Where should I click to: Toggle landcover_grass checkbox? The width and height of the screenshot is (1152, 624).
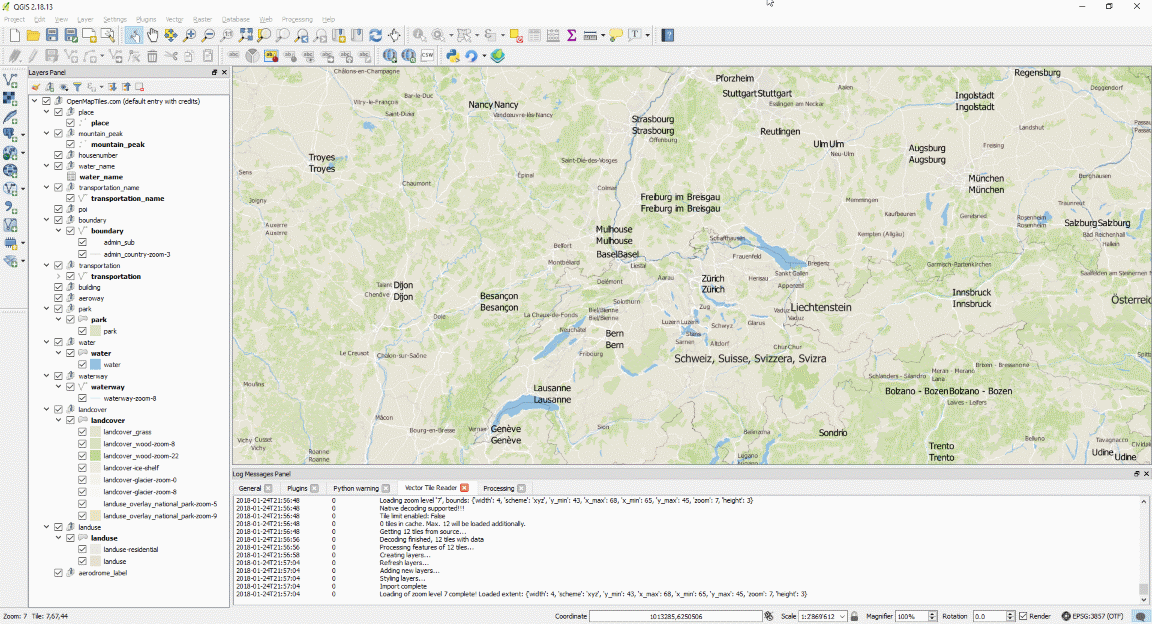(x=82, y=432)
